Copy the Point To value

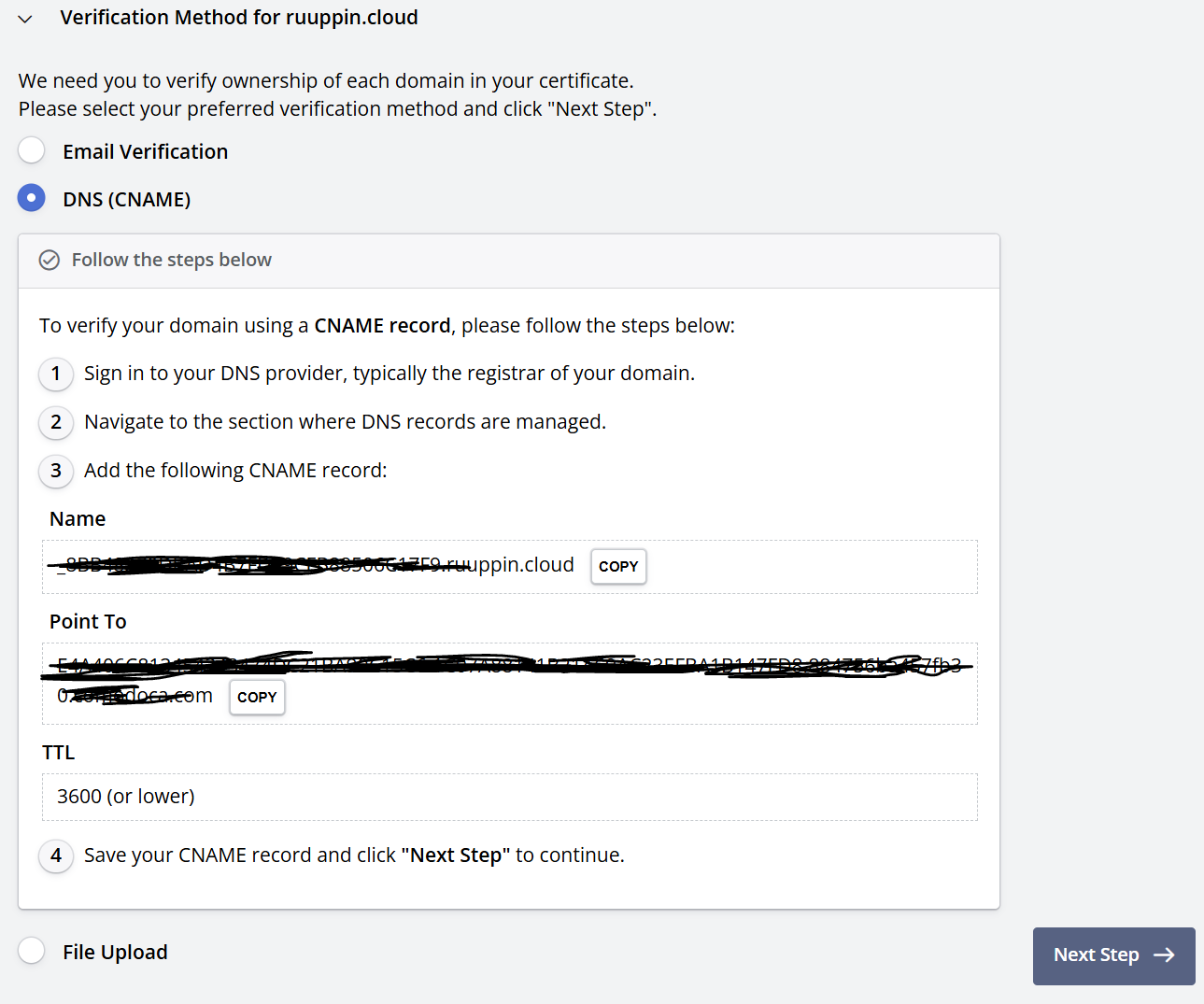257,698
